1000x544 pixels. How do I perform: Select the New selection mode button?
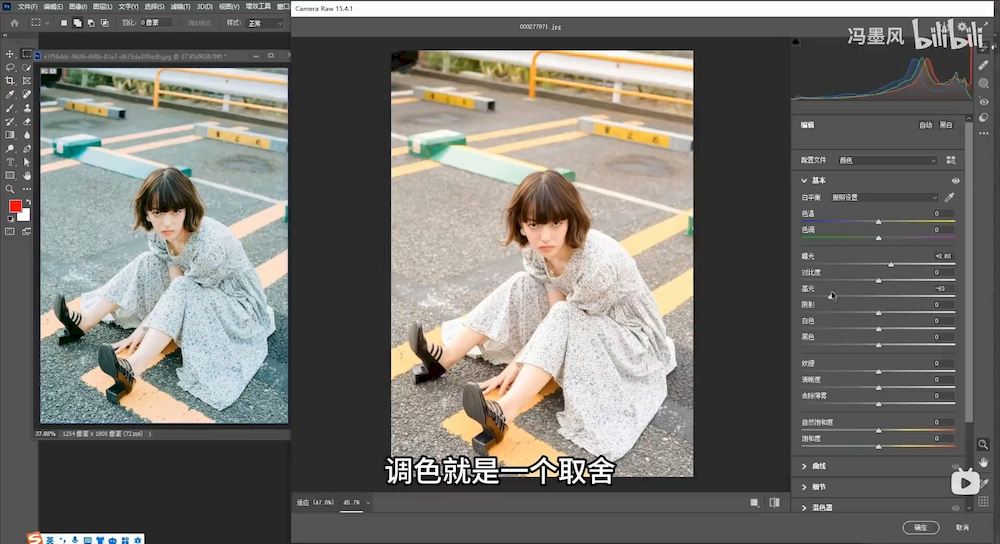pos(64,23)
